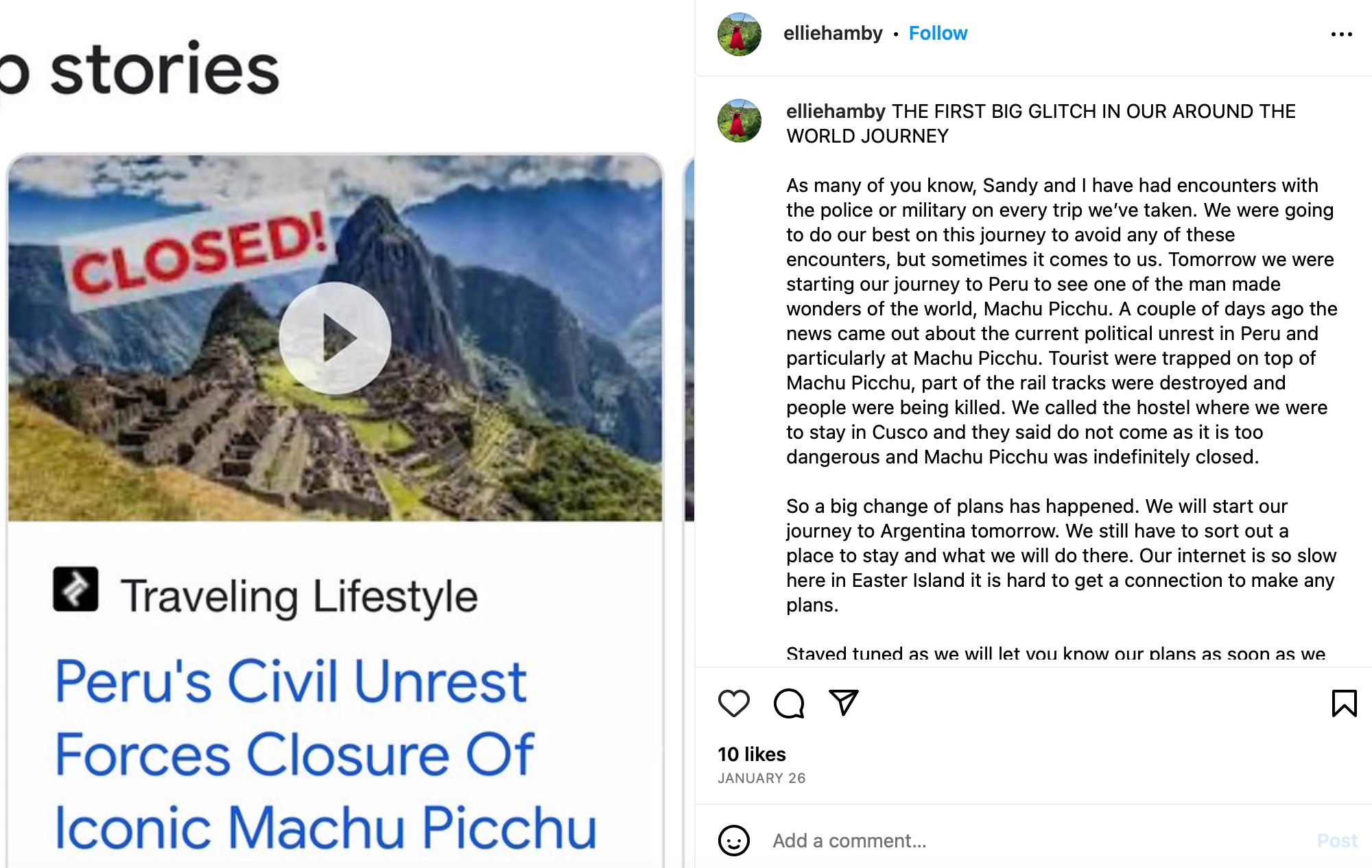1372x868 pixels.
Task: Click the header profile avatar beside Follow
Action: 739,34
